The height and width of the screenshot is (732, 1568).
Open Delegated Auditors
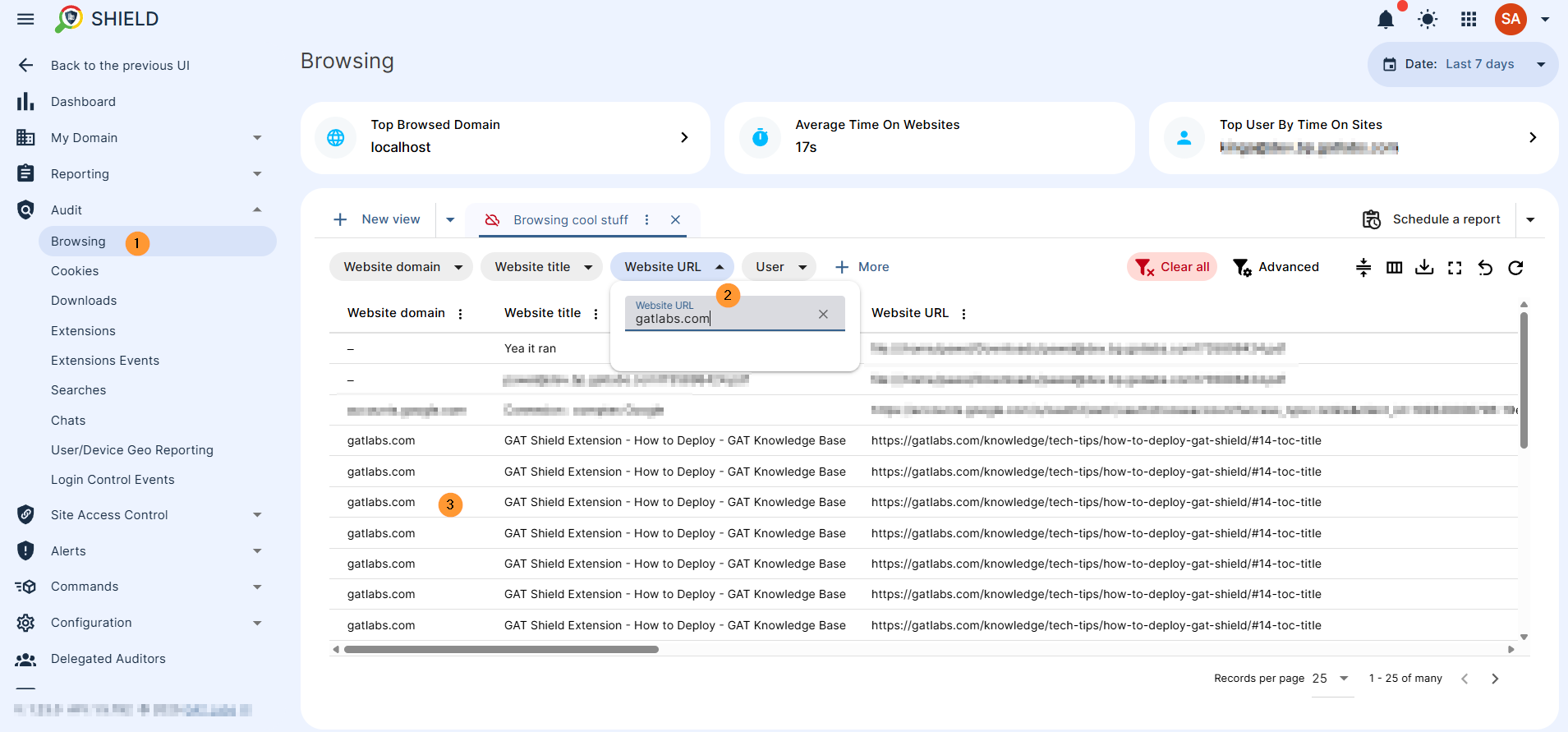[x=108, y=659]
